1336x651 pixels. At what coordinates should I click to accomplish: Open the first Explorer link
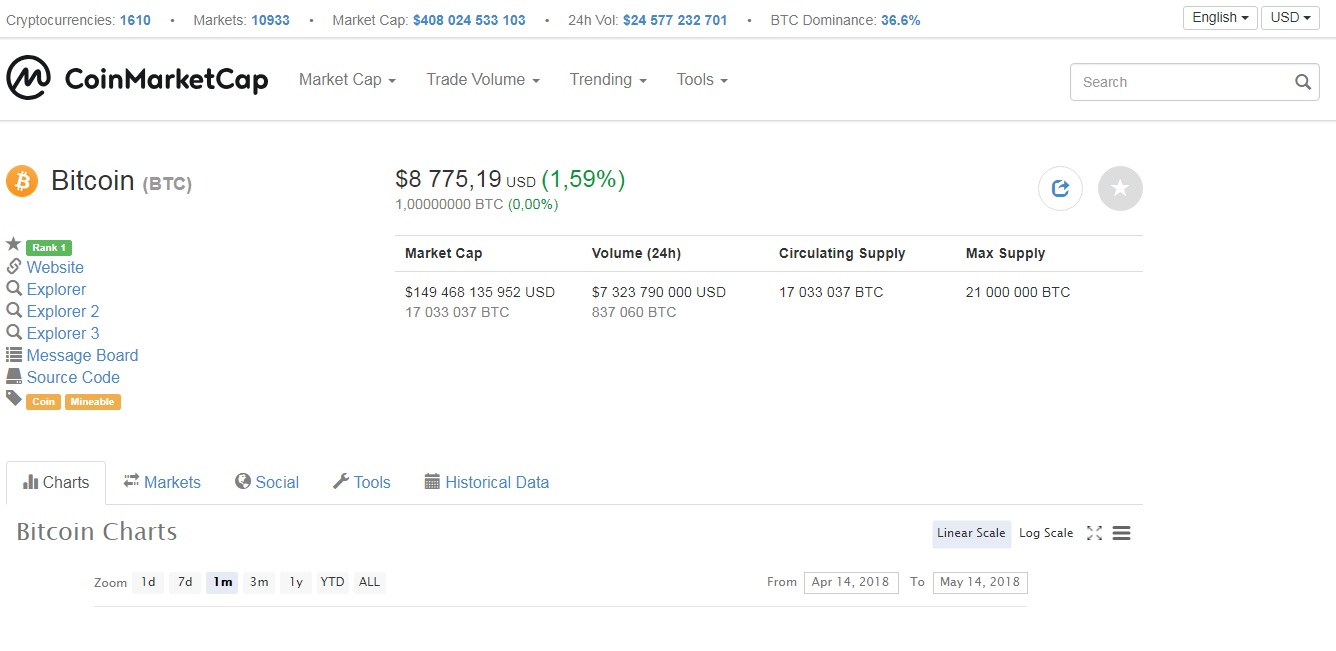(56, 289)
